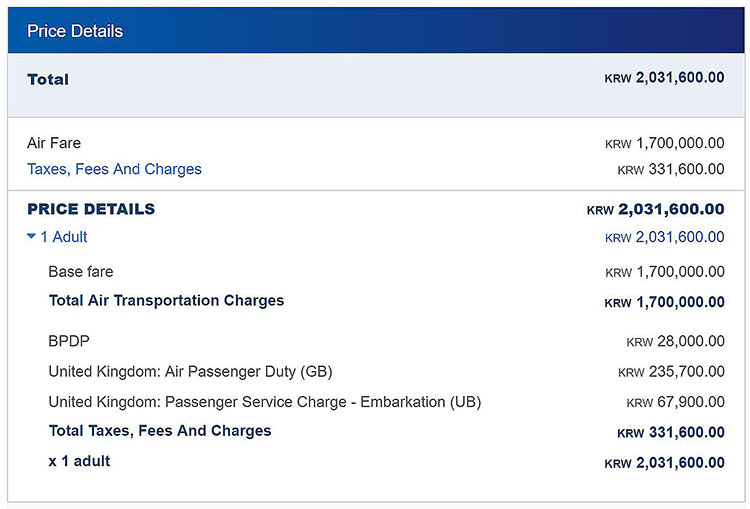Image resolution: width=750 pixels, height=509 pixels.
Task: Click the BPDP amount KRW 28,000.00
Action: 675,342
